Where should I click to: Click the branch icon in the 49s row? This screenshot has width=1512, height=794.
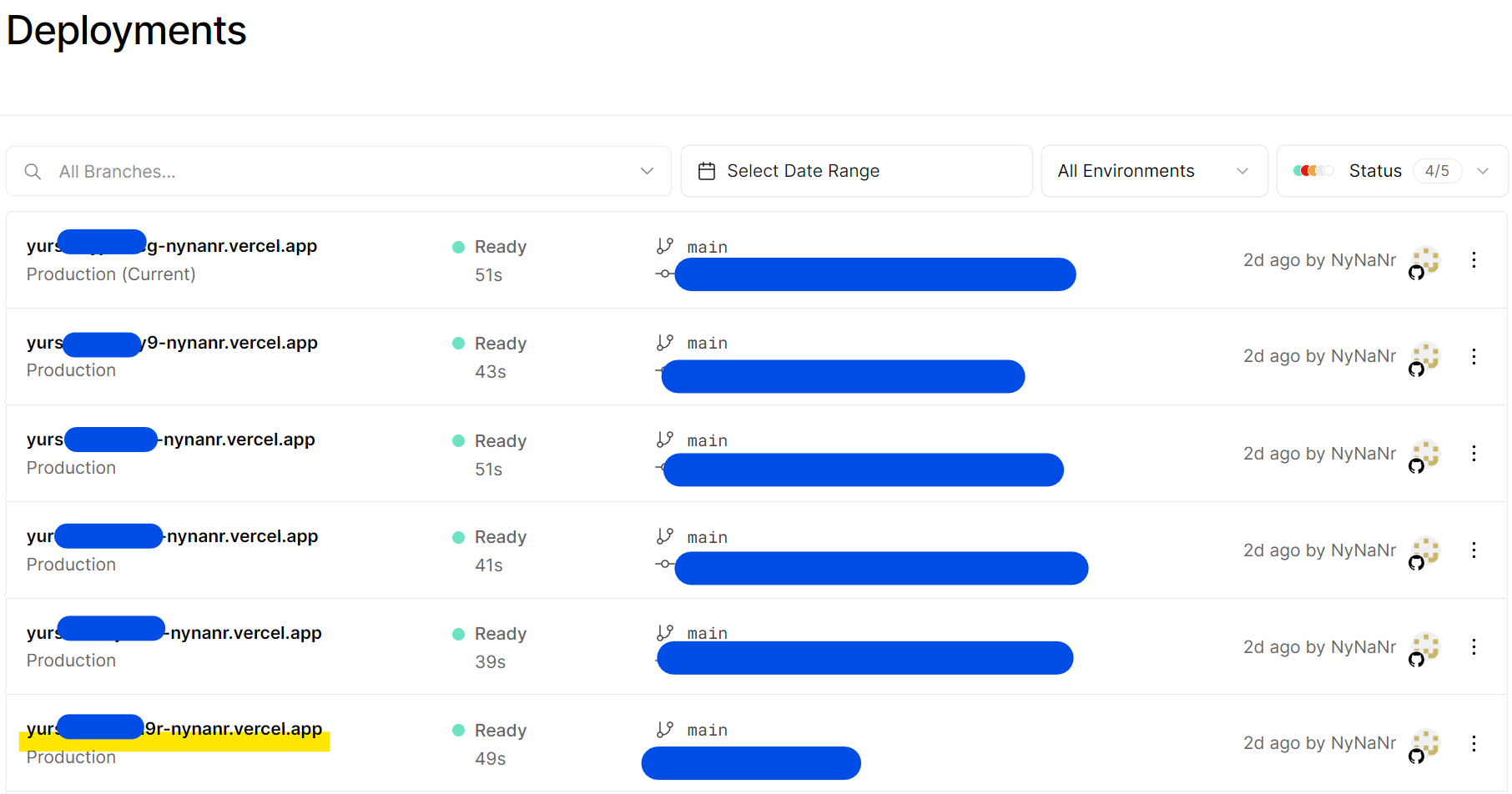tap(665, 730)
